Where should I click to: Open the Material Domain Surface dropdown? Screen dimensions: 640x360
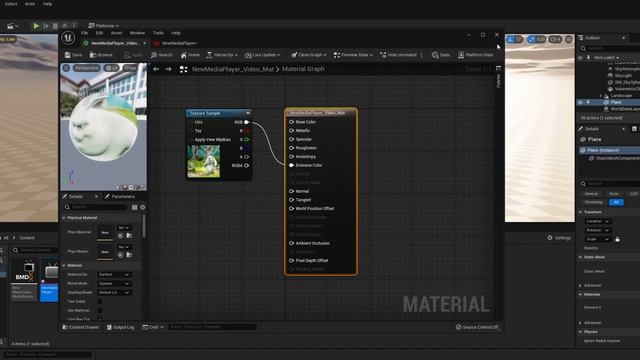(x=114, y=275)
